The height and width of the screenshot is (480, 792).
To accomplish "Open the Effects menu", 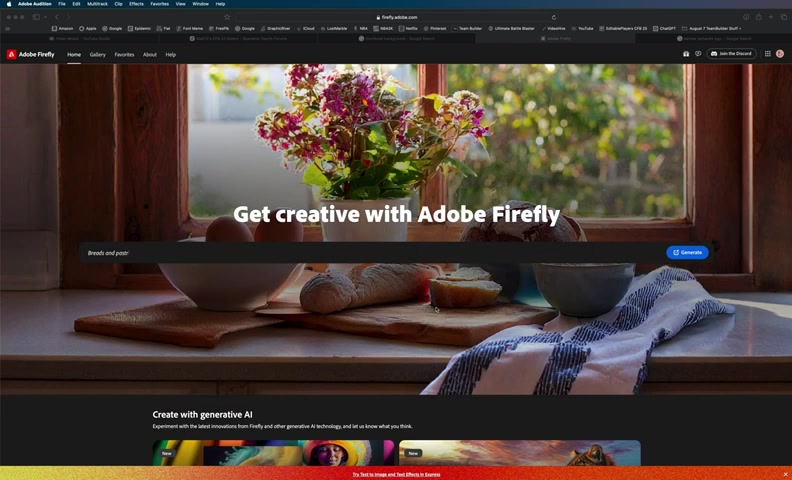I will (136, 4).
